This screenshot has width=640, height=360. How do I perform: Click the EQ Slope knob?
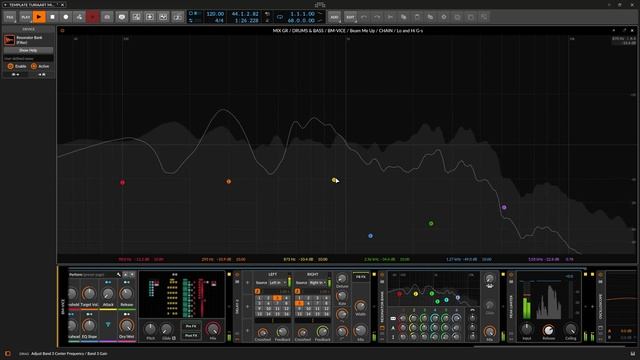[89, 326]
